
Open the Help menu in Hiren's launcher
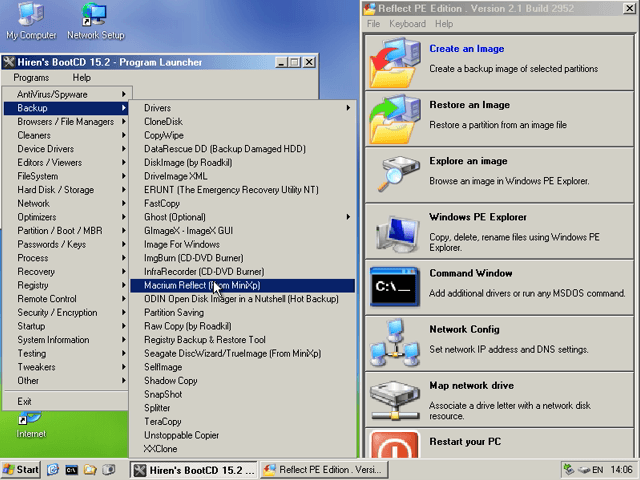[82, 78]
